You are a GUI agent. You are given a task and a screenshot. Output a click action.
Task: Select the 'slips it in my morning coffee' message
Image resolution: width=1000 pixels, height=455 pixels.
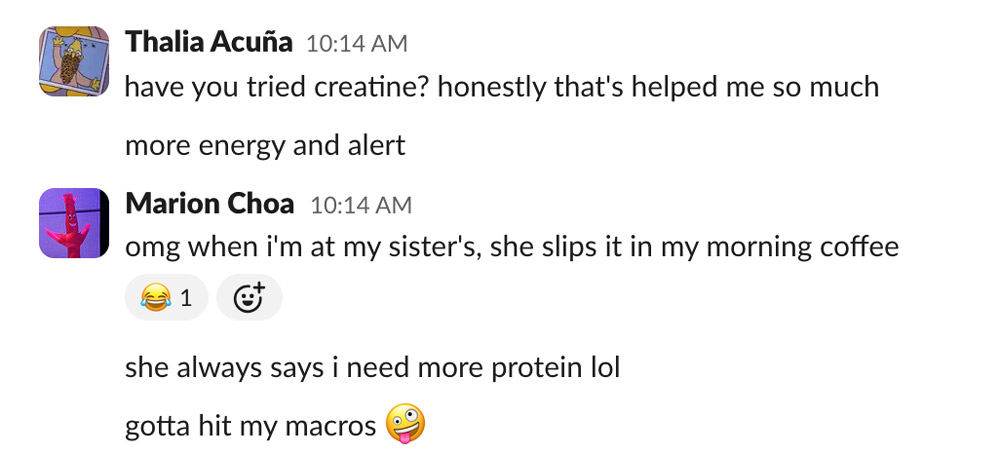pos(511,247)
